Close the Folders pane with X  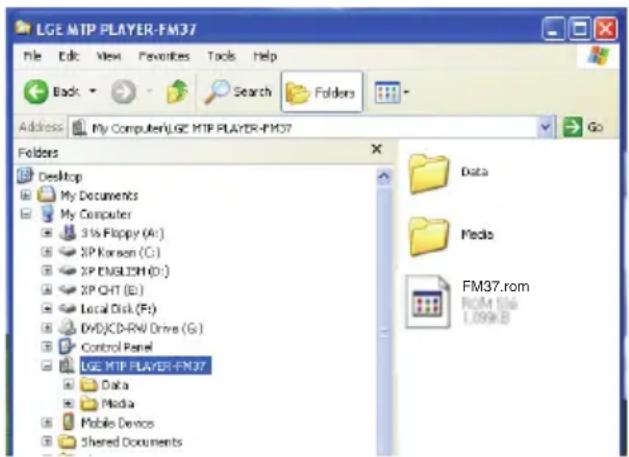pyautogui.click(x=377, y=149)
